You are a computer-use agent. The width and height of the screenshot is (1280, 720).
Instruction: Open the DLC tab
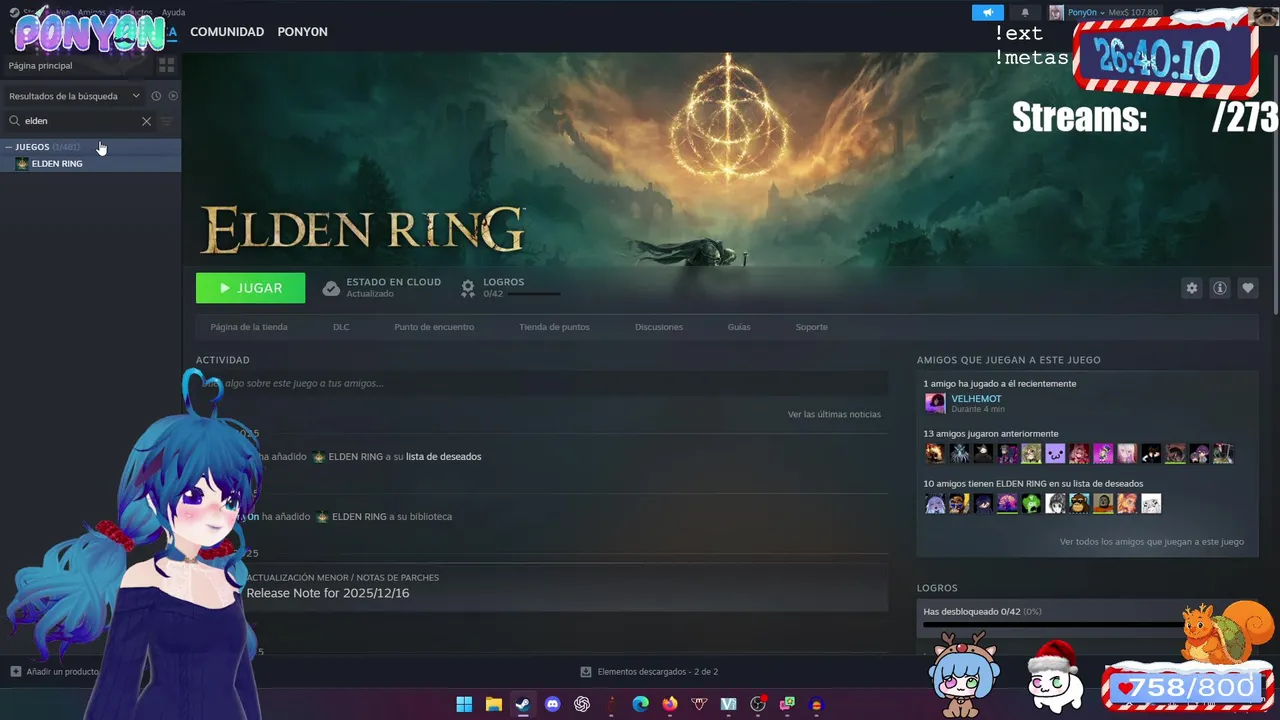pyautogui.click(x=341, y=327)
